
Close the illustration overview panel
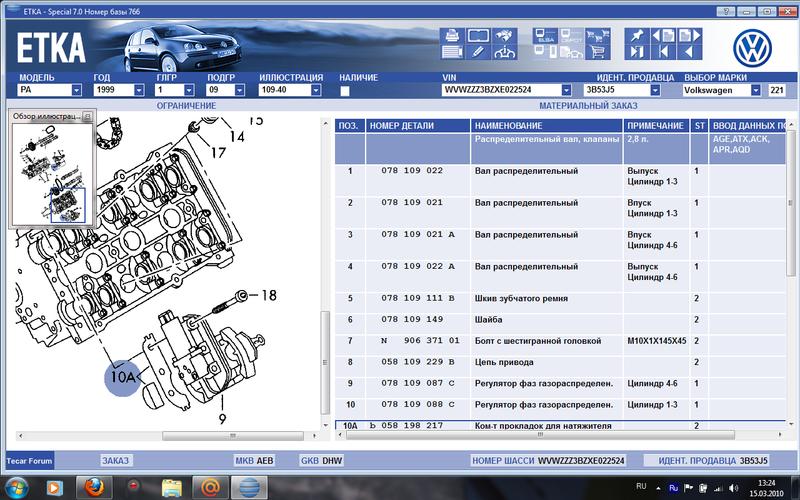87,116
